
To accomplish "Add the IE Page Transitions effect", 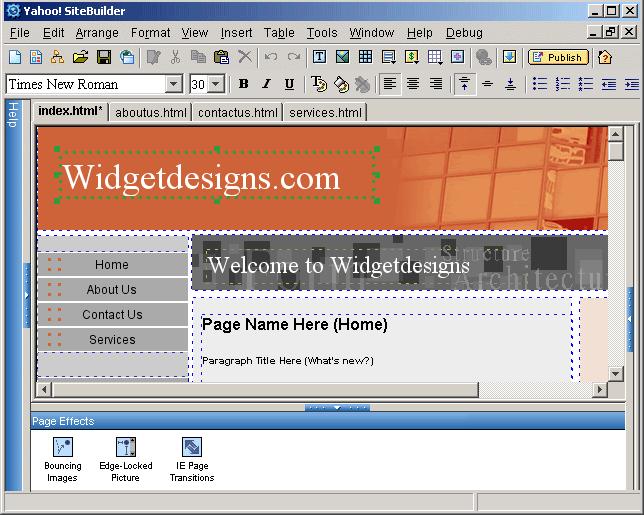I will tap(191, 448).
